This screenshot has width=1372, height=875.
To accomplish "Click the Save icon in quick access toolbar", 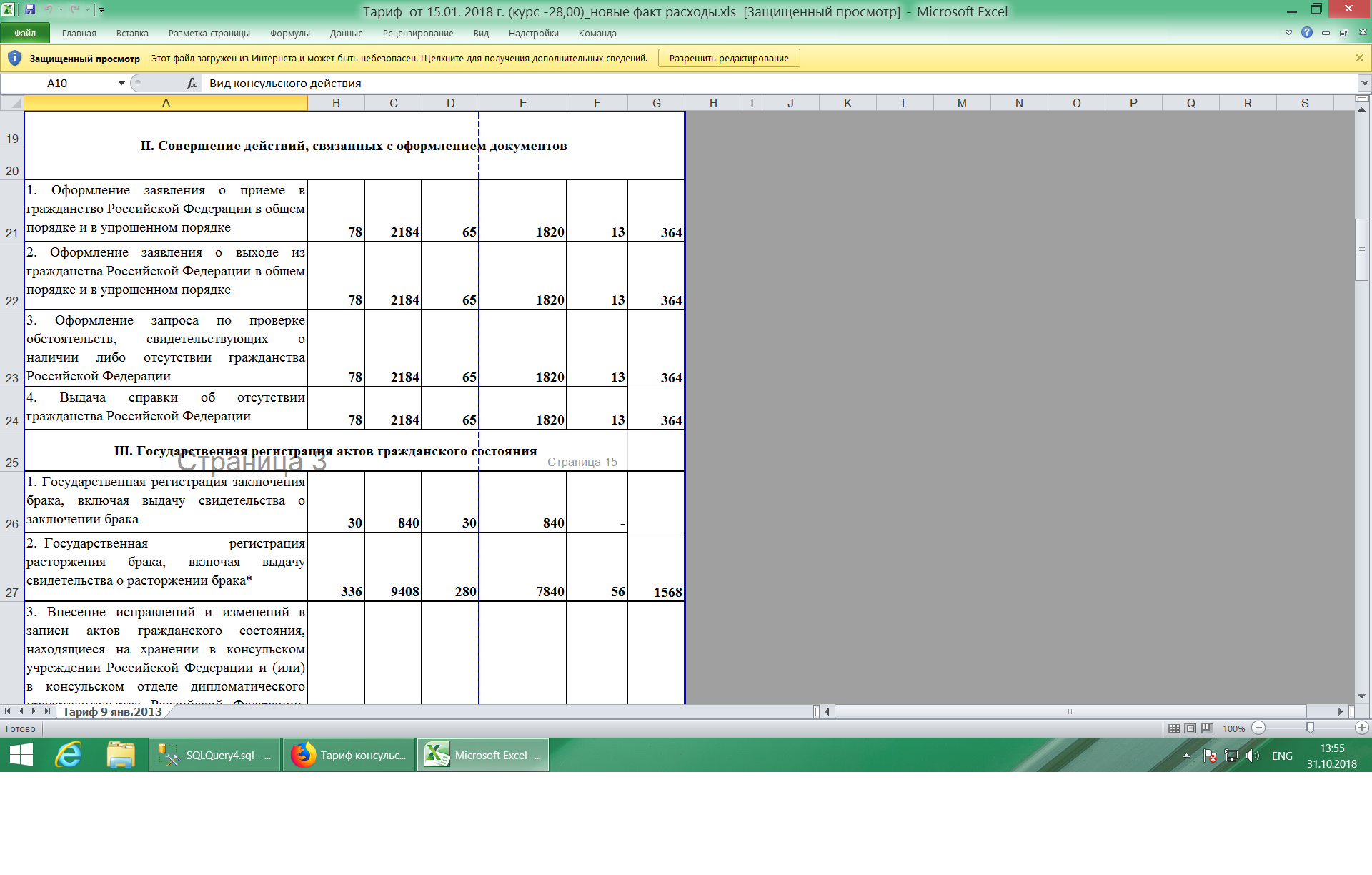I will pyautogui.click(x=30, y=10).
